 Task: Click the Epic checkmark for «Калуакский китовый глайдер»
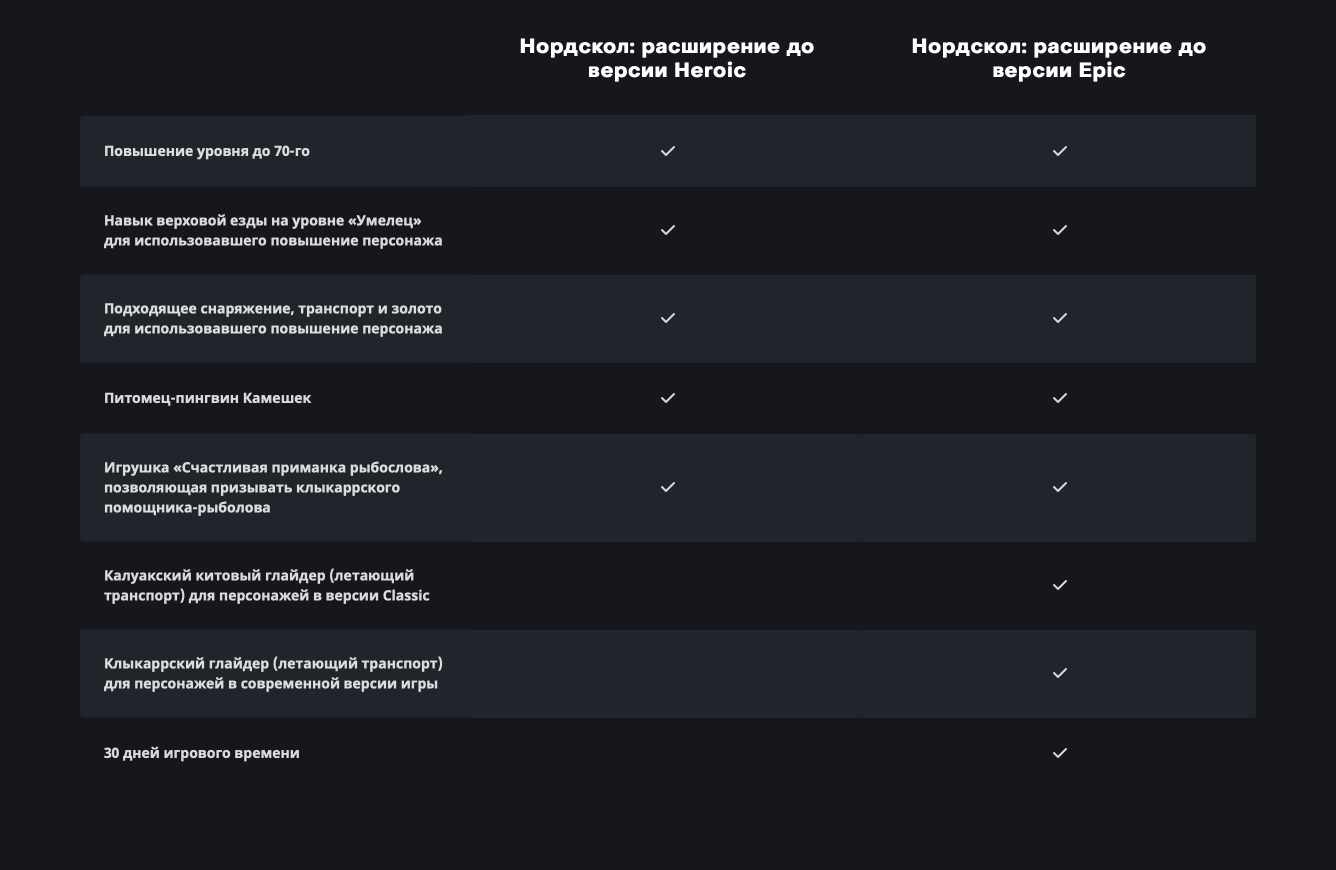(x=1059, y=585)
